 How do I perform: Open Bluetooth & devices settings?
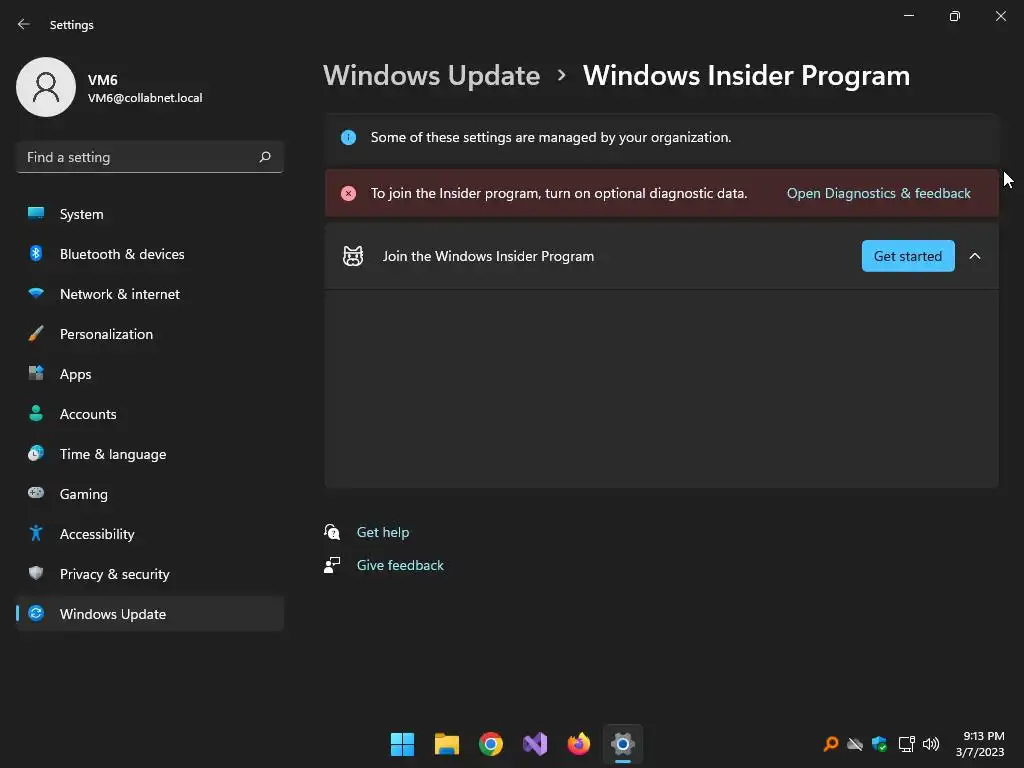coord(150,254)
